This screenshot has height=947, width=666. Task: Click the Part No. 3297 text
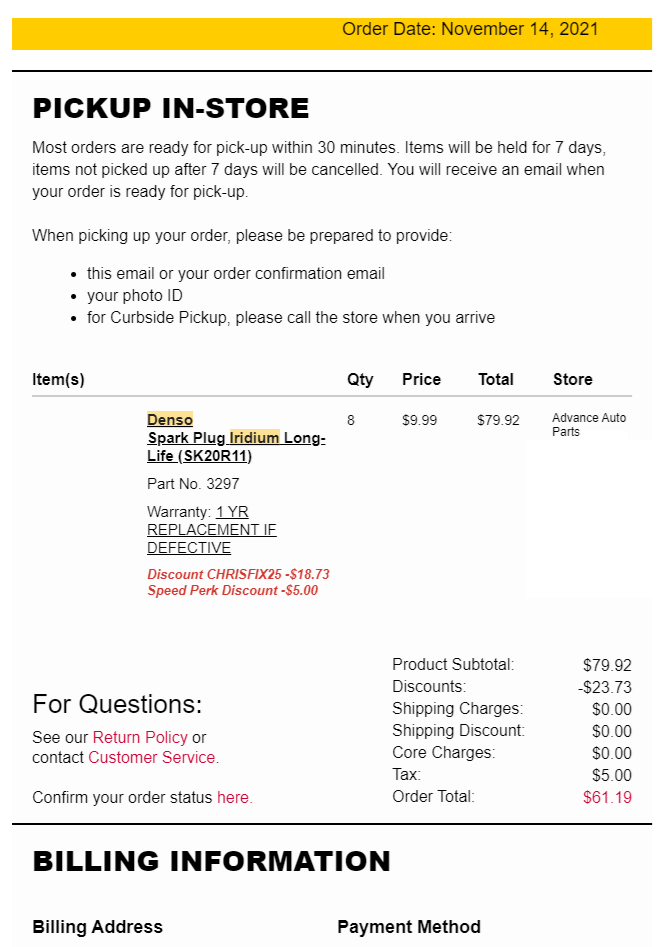pos(193,484)
